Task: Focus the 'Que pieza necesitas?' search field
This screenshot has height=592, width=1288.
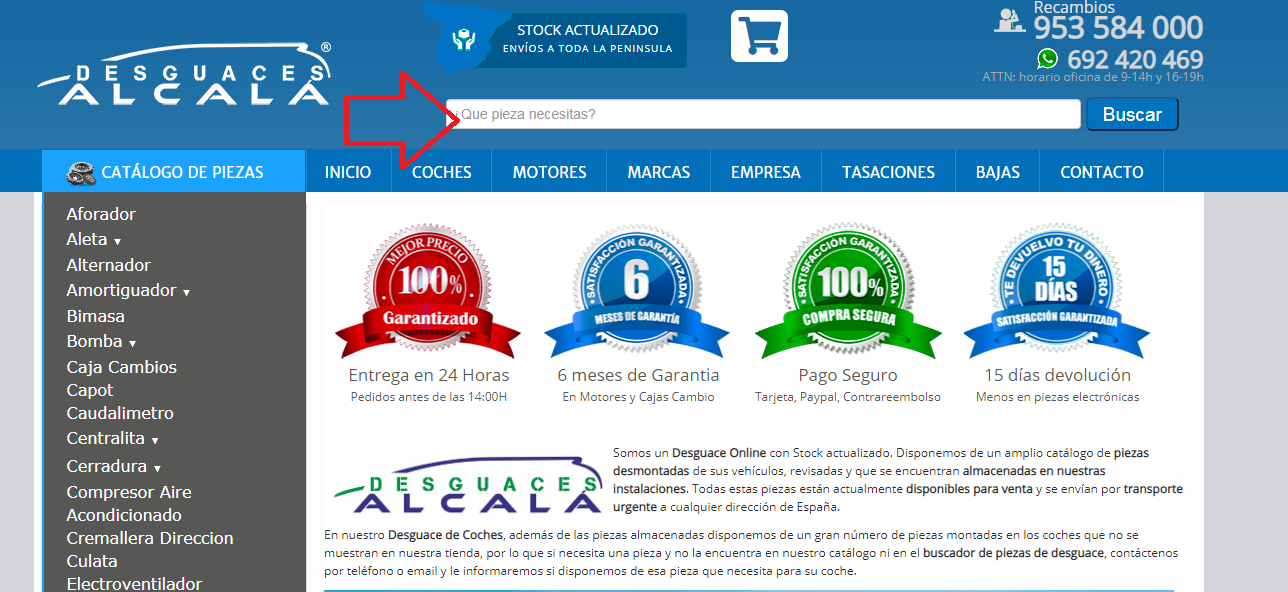Action: point(763,114)
